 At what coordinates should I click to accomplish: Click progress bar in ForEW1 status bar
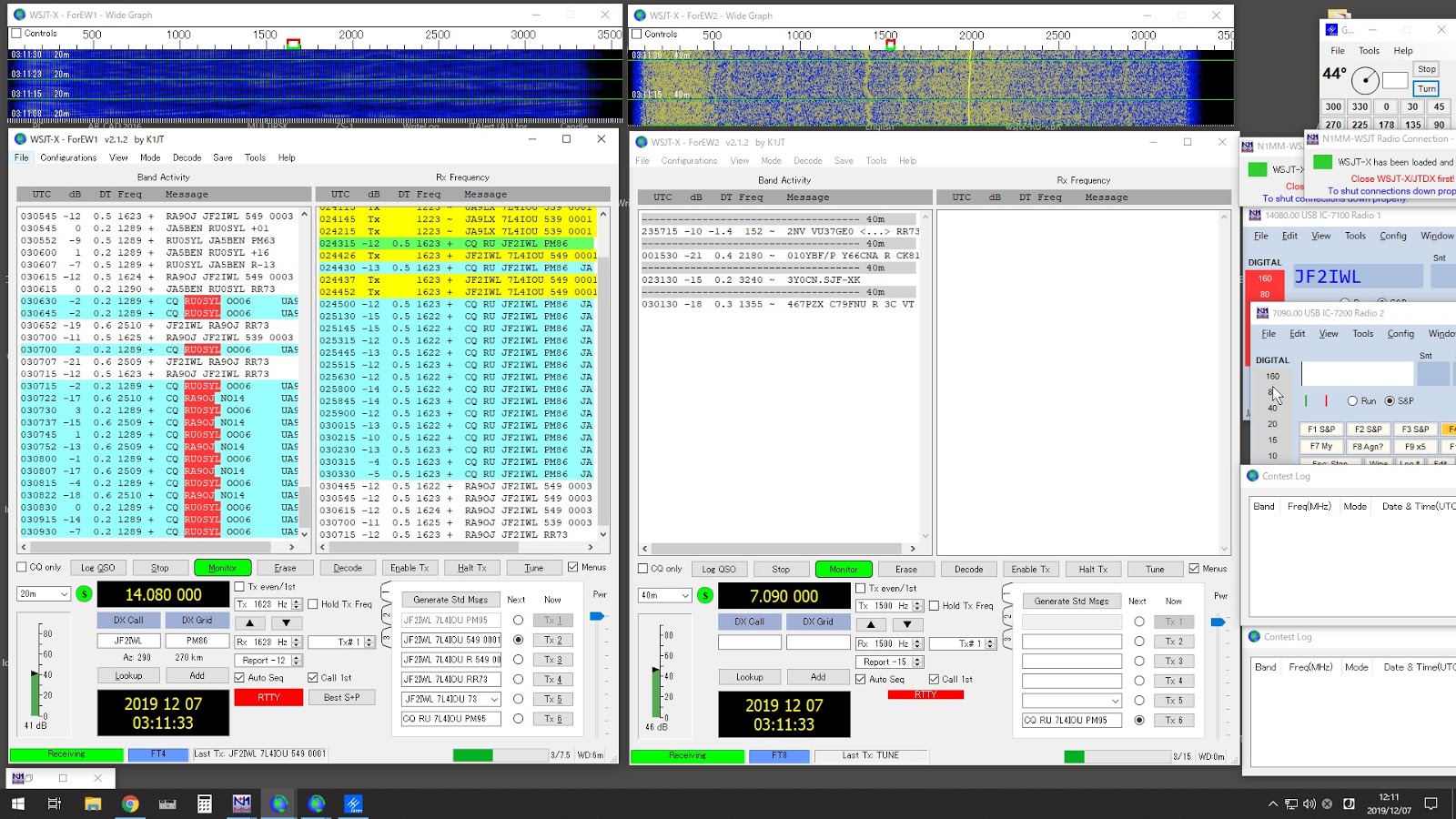point(500,755)
